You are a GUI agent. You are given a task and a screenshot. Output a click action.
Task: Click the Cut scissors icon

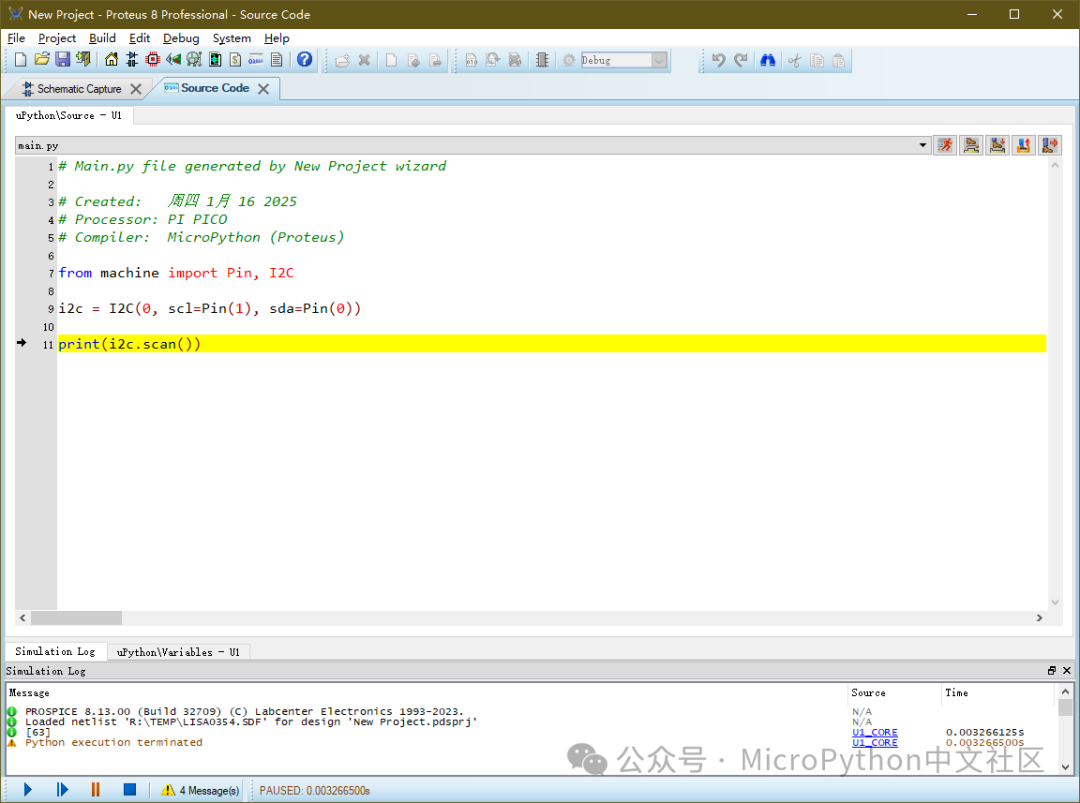[x=794, y=61]
